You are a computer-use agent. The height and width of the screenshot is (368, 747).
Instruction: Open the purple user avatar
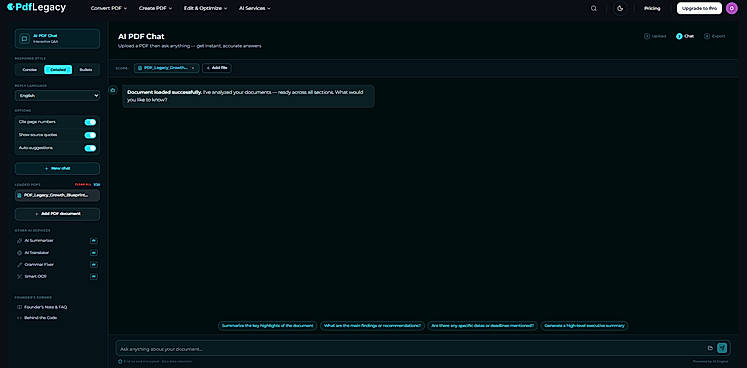[x=732, y=8]
